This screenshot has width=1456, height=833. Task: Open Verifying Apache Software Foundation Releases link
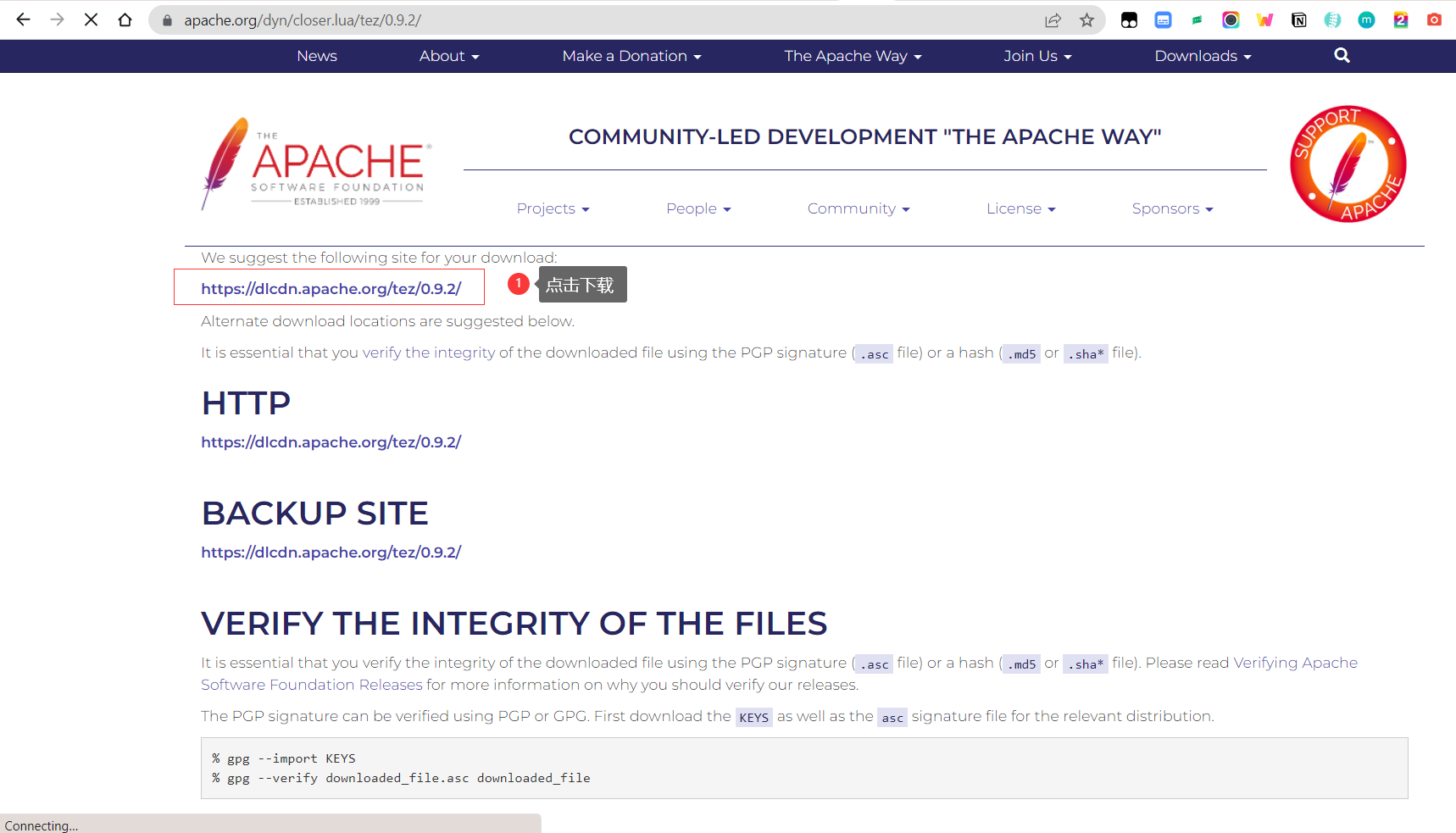coord(779,674)
